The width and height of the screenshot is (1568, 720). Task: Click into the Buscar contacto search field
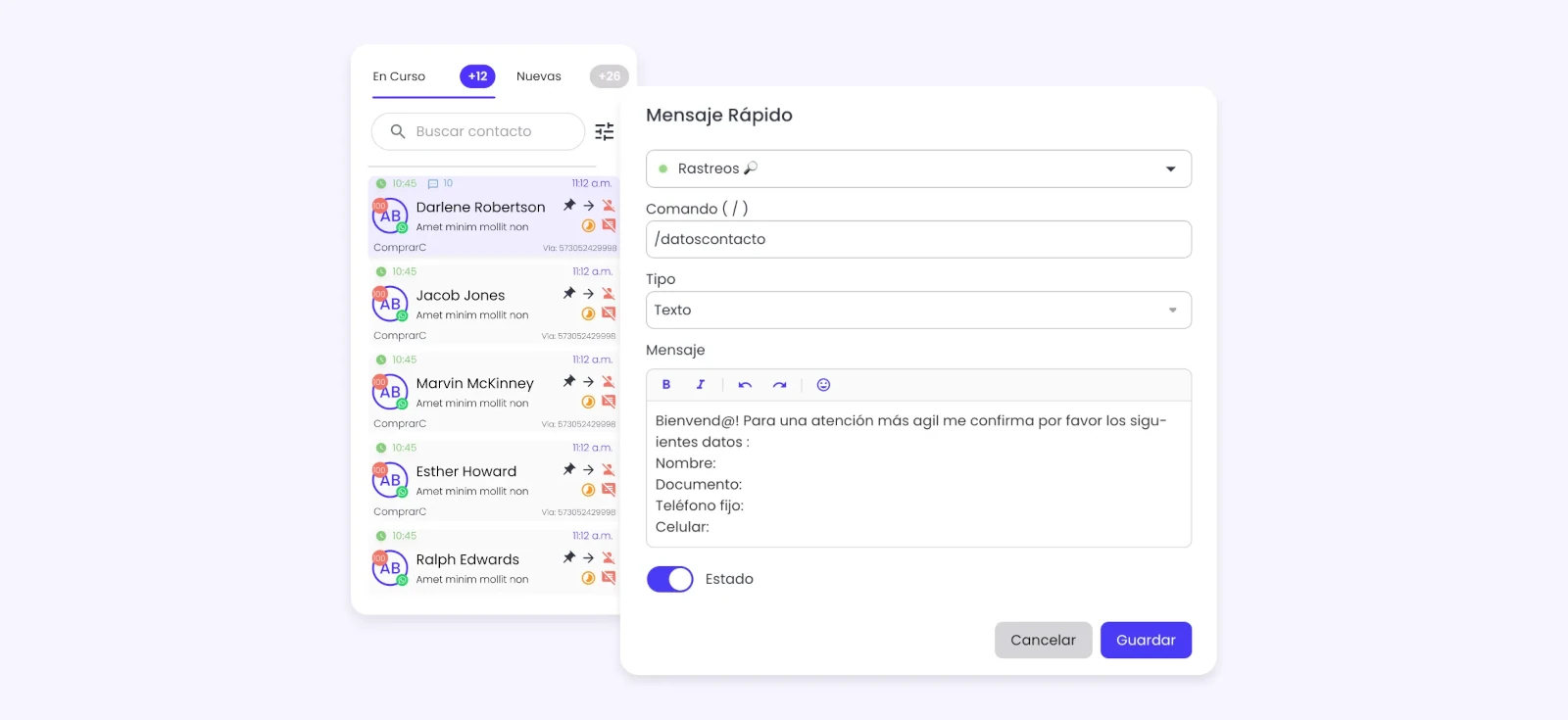[478, 131]
